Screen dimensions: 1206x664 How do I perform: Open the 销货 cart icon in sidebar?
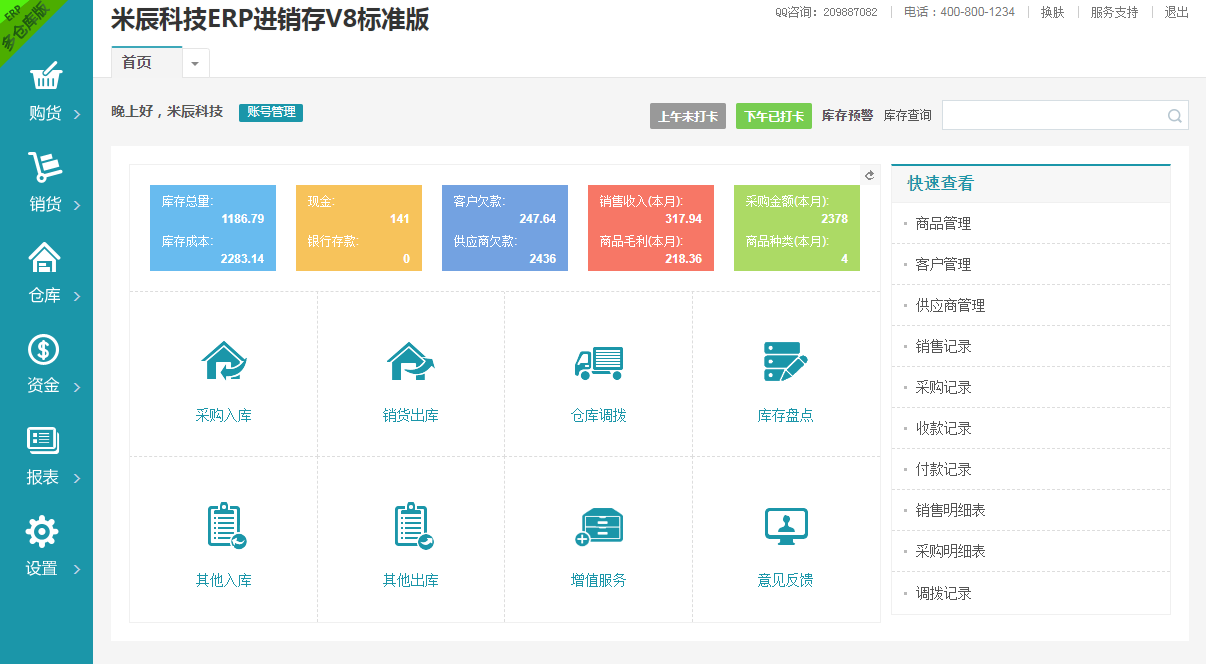pyautogui.click(x=45, y=168)
